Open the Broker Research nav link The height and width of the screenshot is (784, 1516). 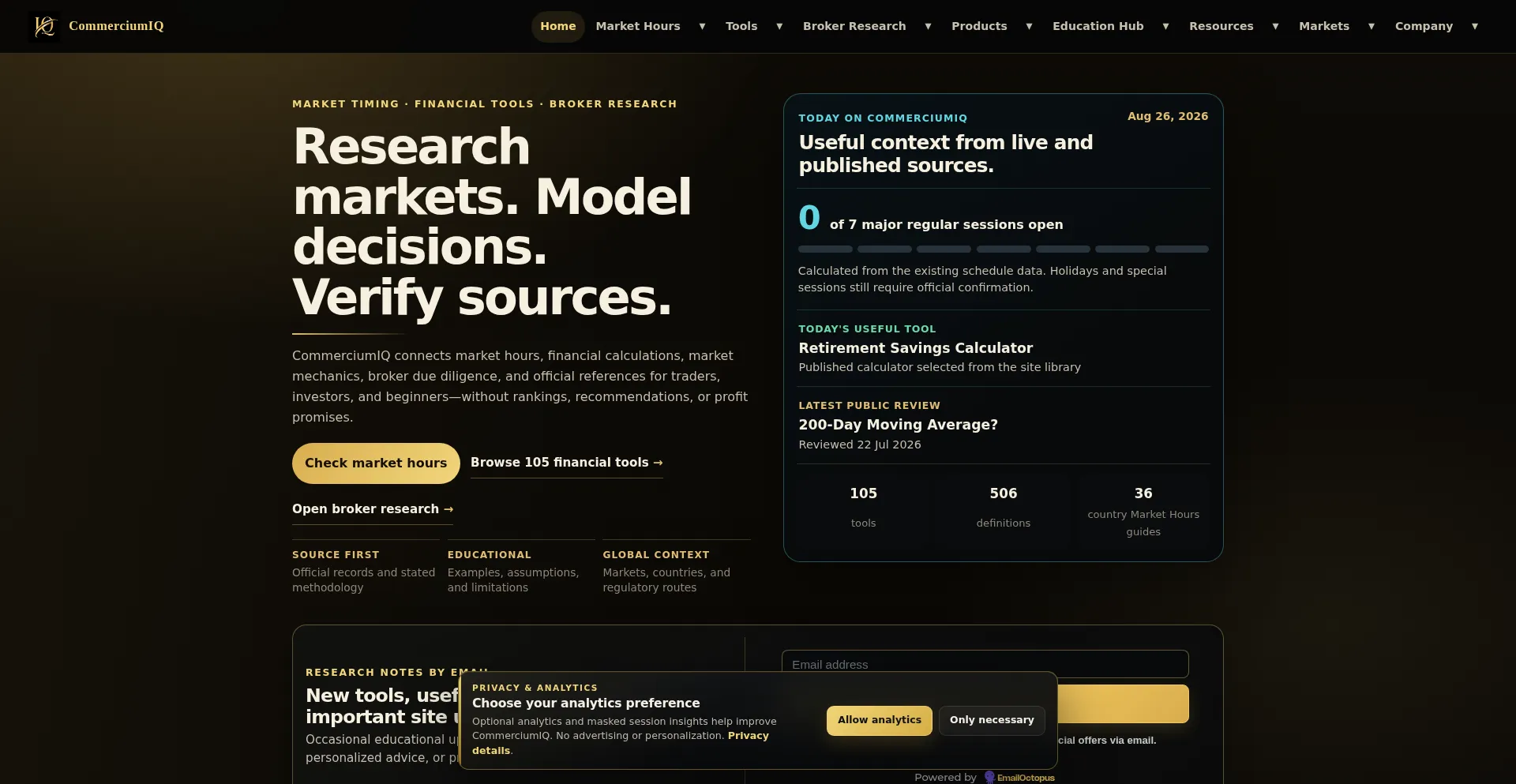click(x=854, y=26)
